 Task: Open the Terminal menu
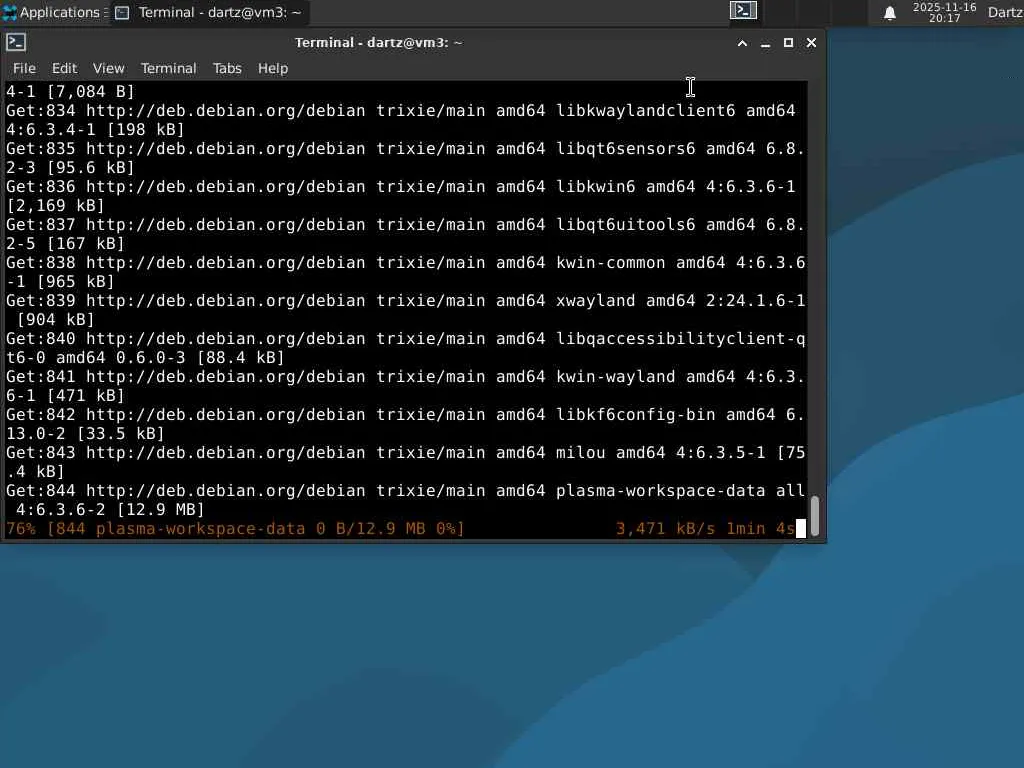(168, 68)
